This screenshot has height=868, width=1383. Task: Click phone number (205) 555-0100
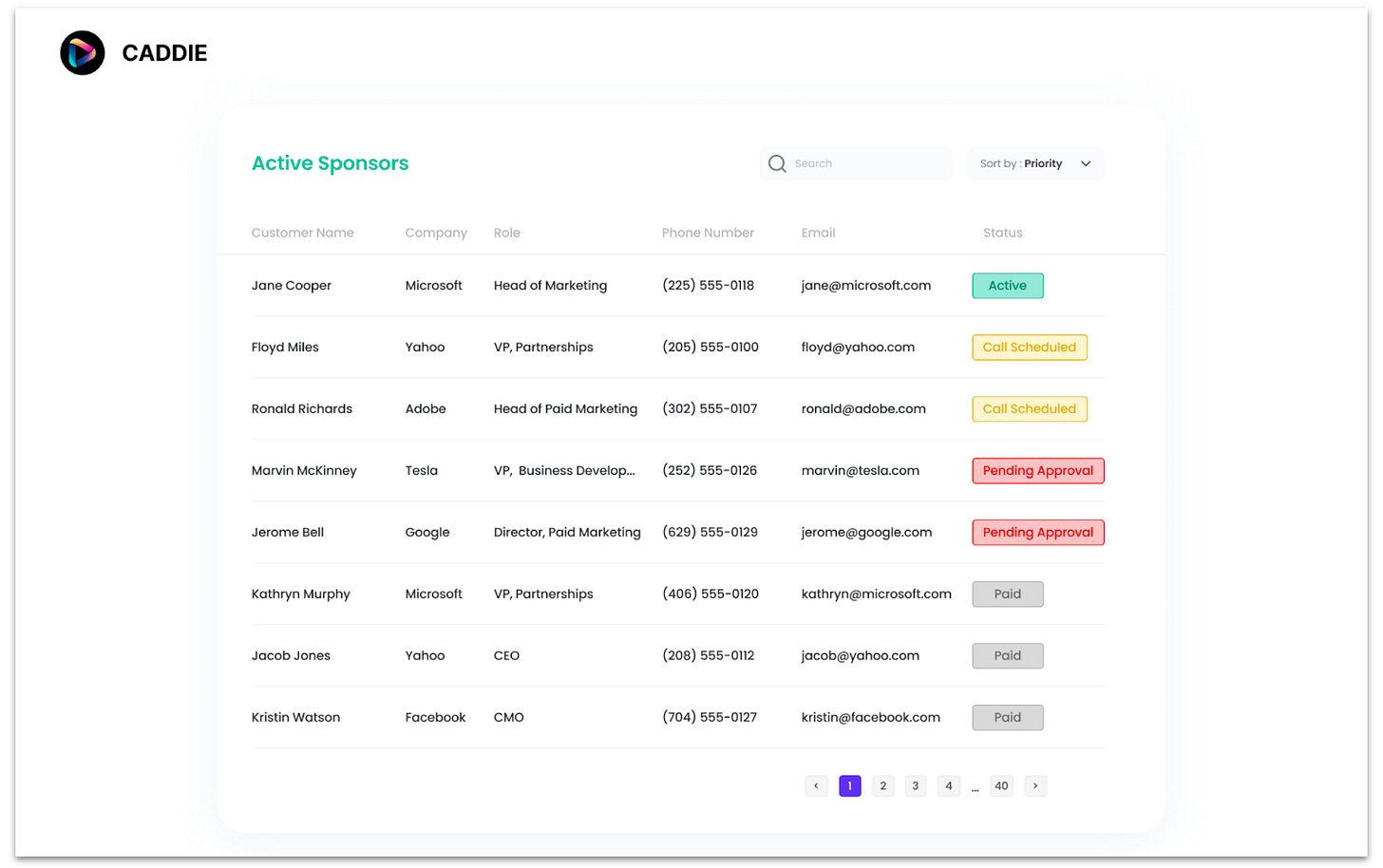point(710,348)
